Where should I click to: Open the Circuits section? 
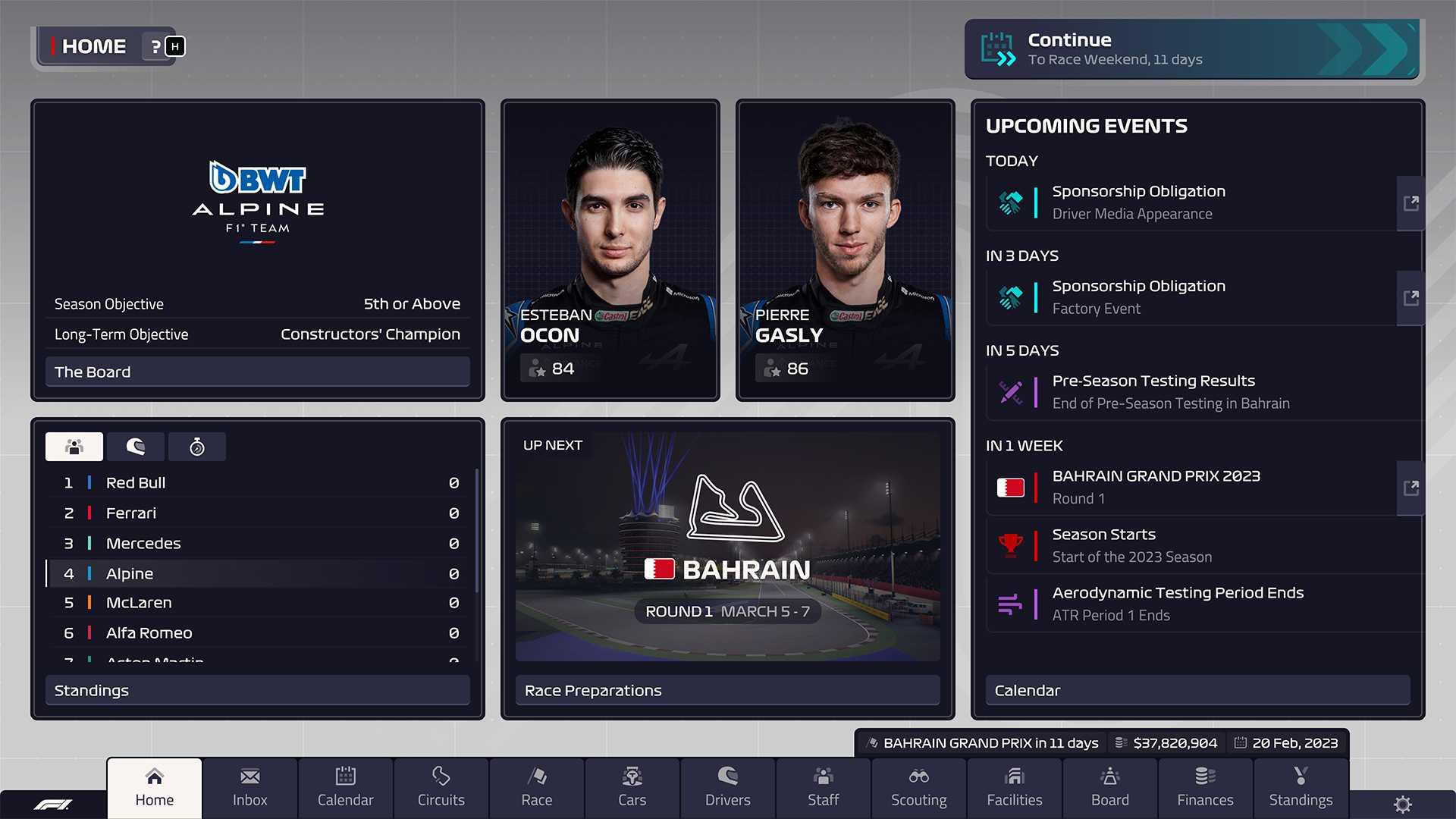point(441,786)
